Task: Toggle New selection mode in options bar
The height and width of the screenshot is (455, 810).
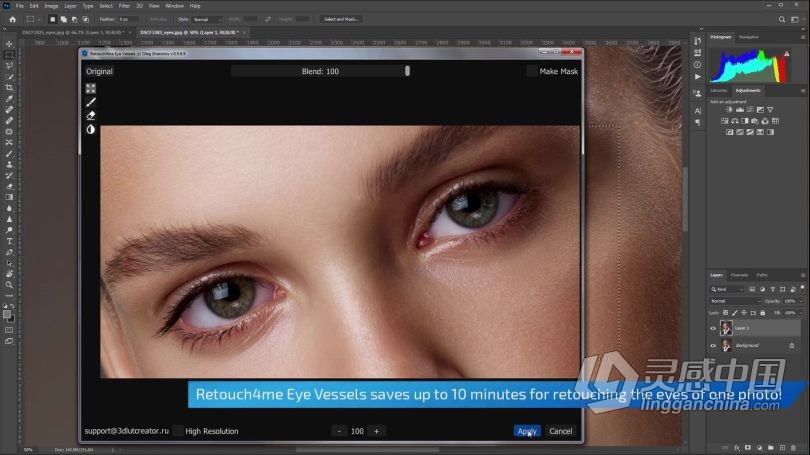Action: click(x=52, y=19)
